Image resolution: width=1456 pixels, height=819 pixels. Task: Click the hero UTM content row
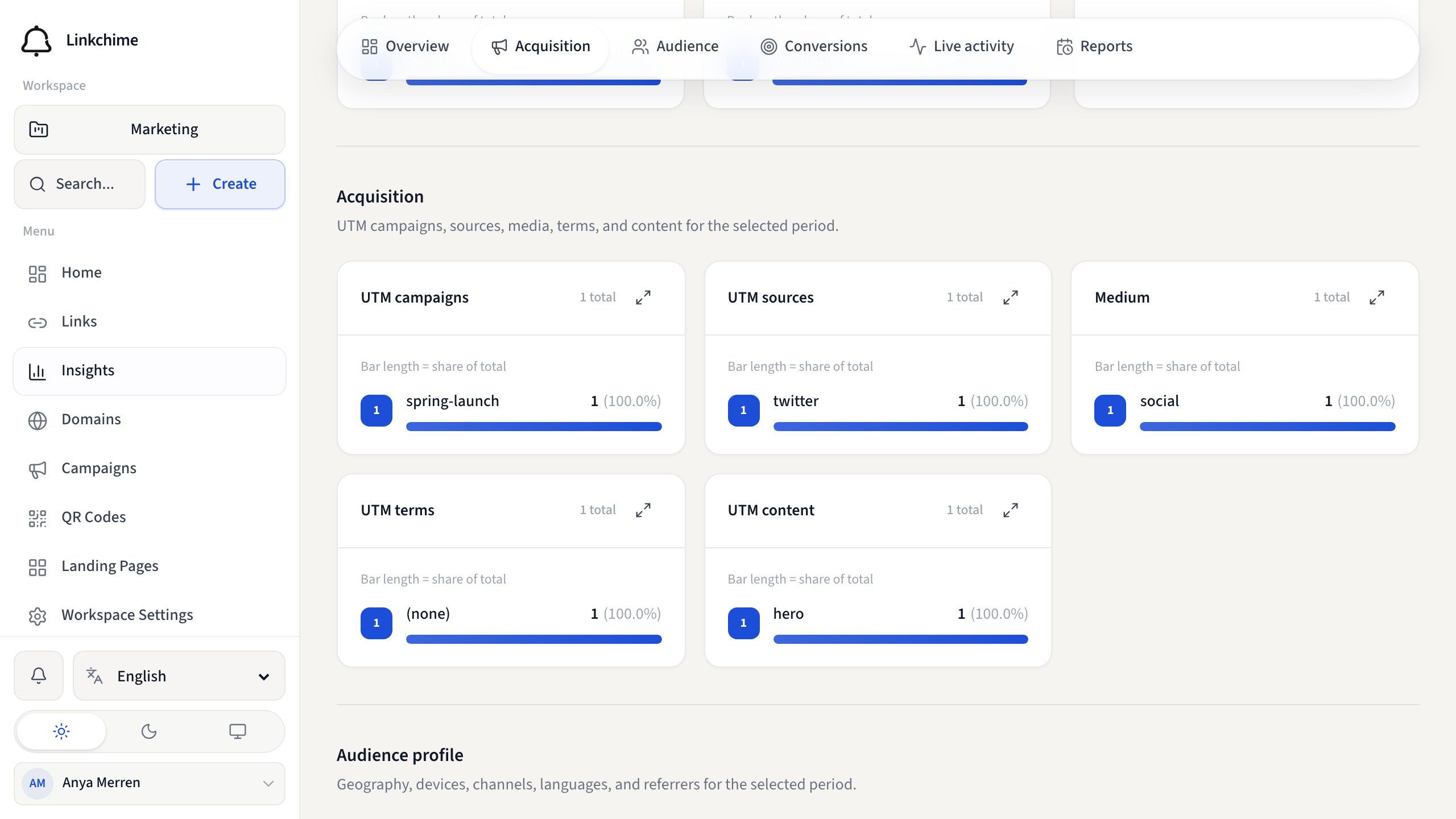click(878, 623)
